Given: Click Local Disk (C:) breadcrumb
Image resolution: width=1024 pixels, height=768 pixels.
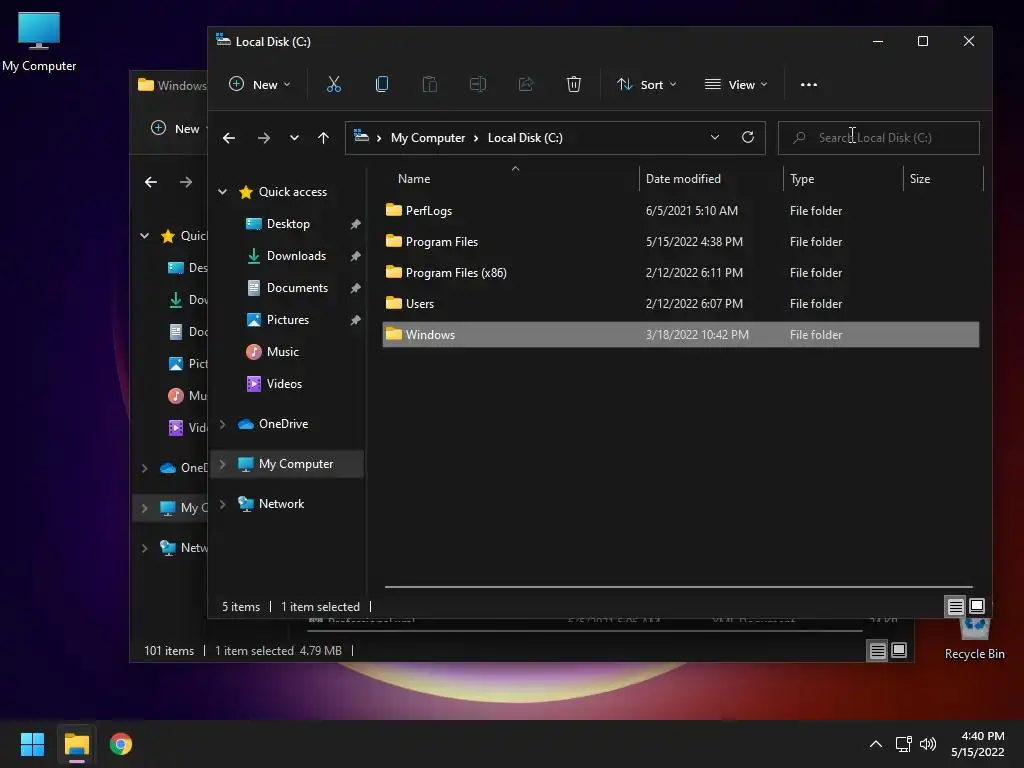Looking at the screenshot, I should click(525, 138).
